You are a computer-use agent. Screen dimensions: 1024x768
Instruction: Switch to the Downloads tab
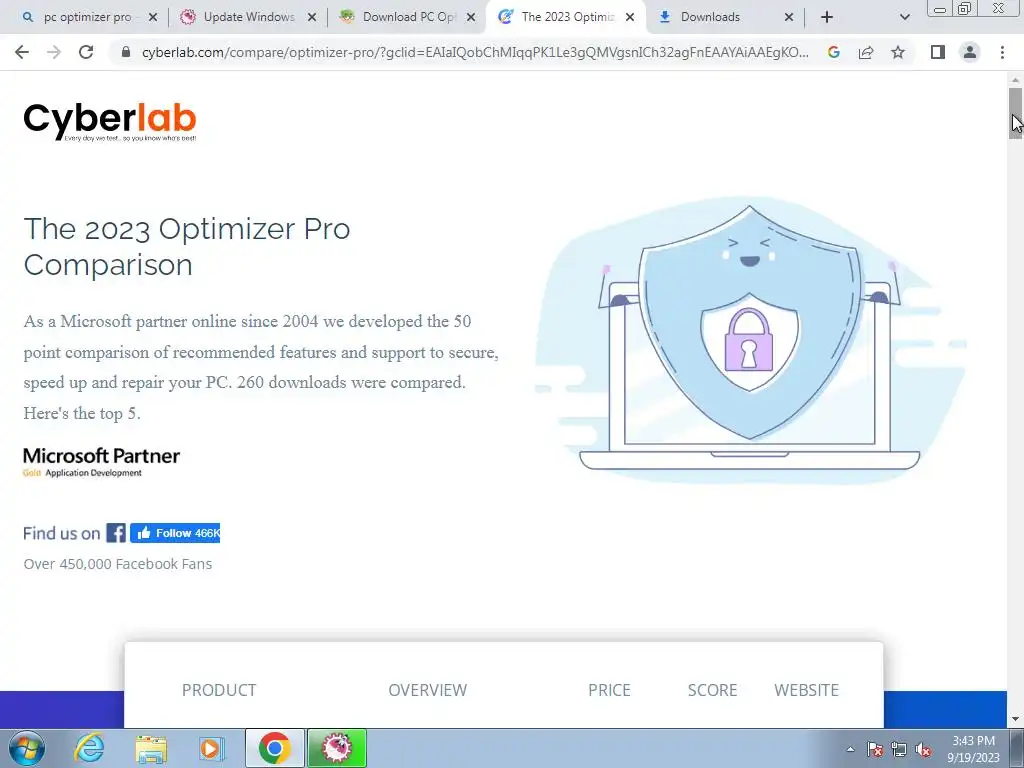(710, 17)
